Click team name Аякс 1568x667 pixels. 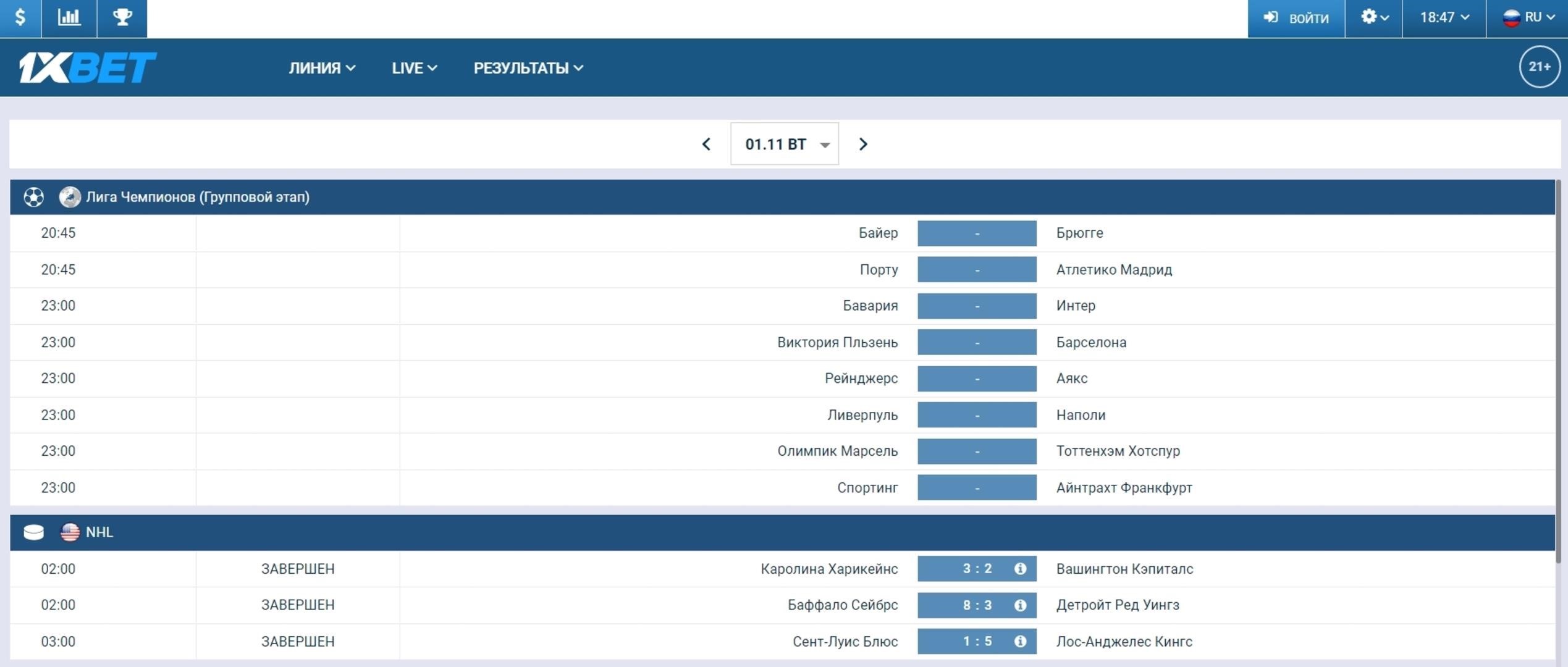[1072, 378]
